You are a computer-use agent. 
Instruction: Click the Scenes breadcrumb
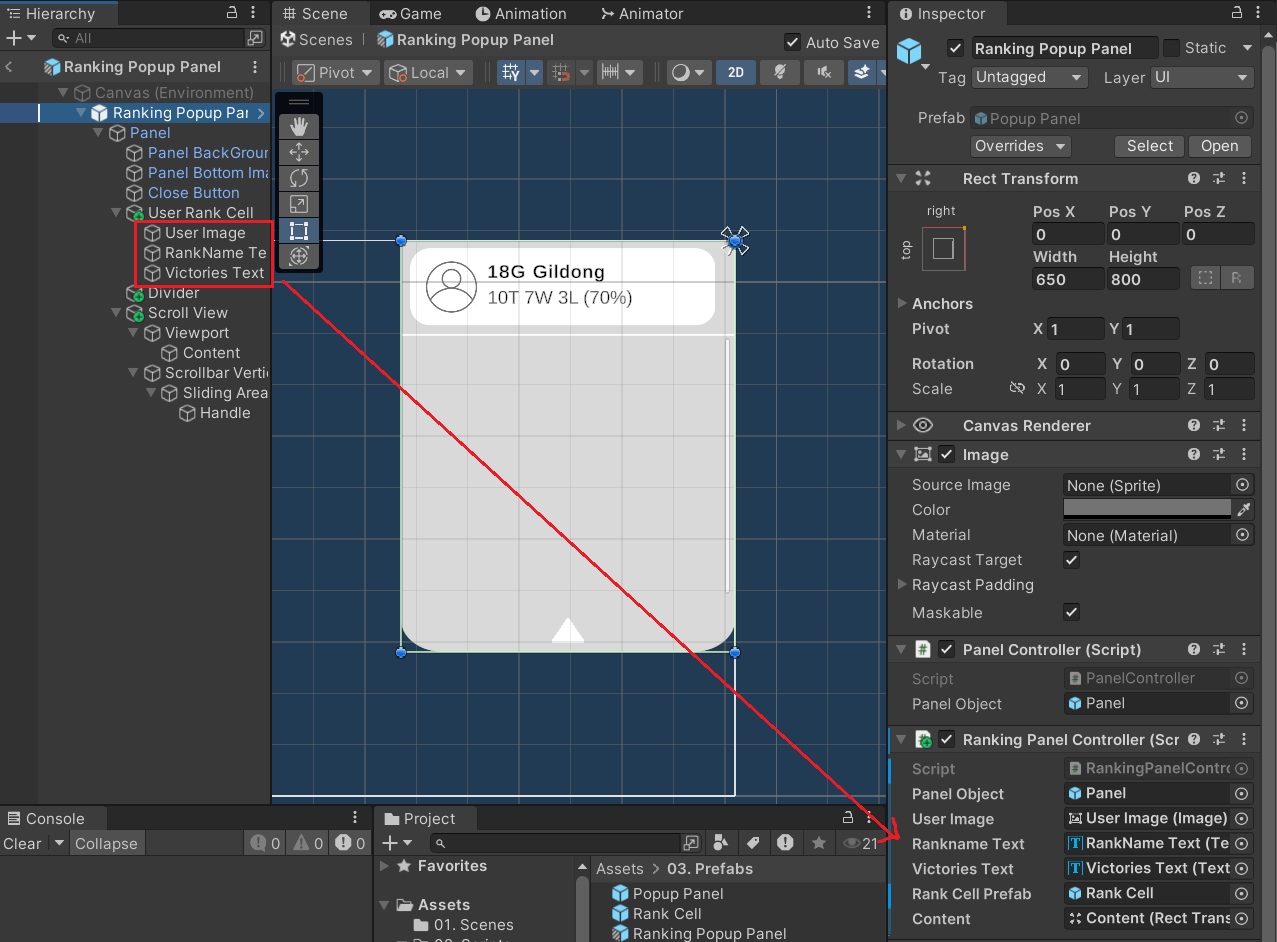(x=316, y=40)
